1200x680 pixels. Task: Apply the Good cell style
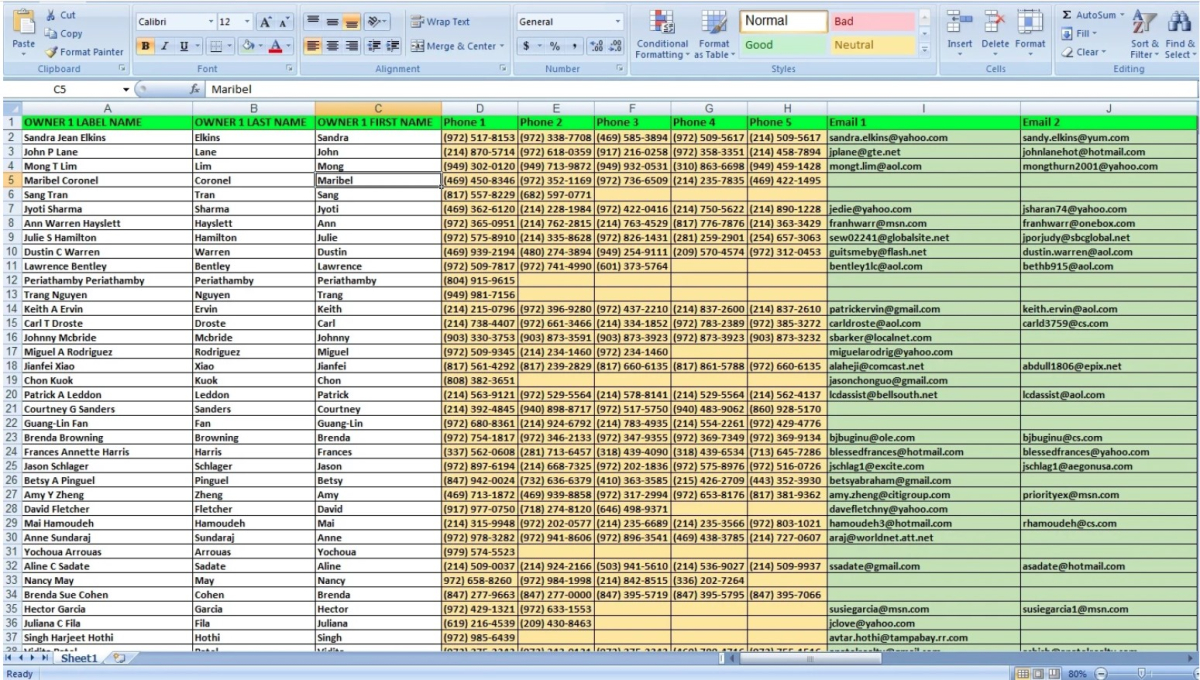click(x=782, y=46)
